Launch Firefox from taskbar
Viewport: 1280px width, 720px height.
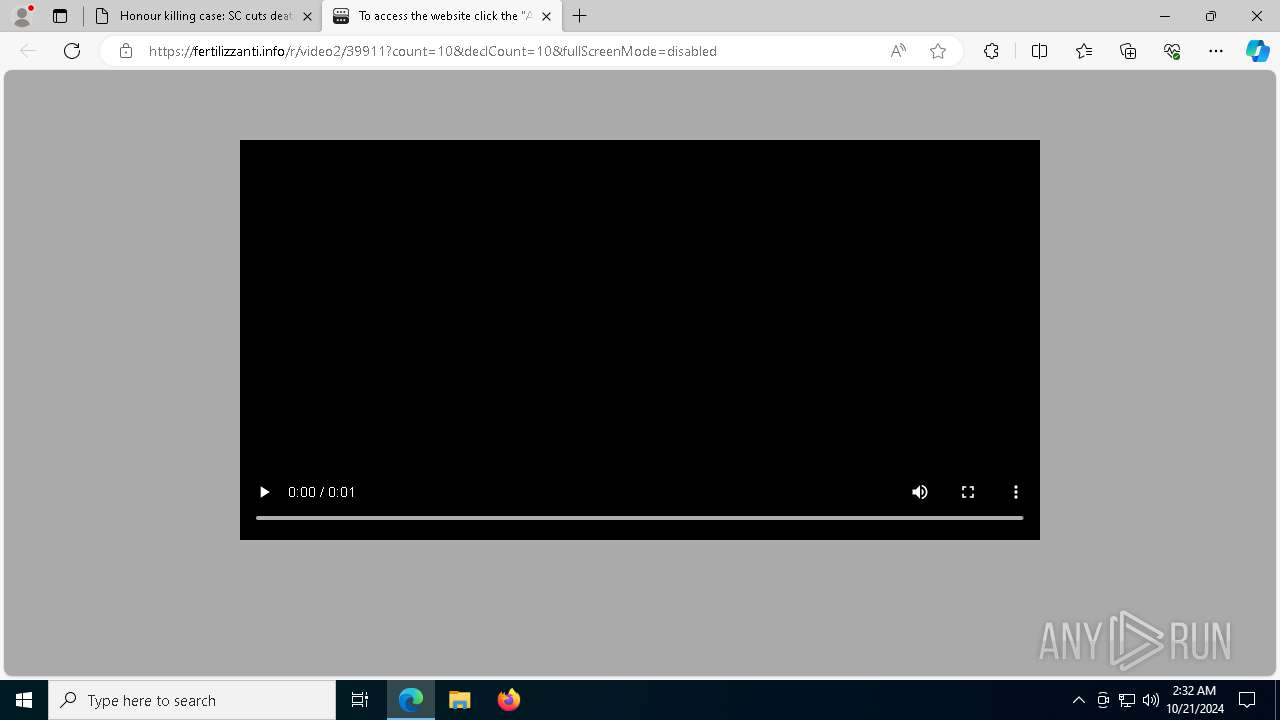[x=509, y=700]
